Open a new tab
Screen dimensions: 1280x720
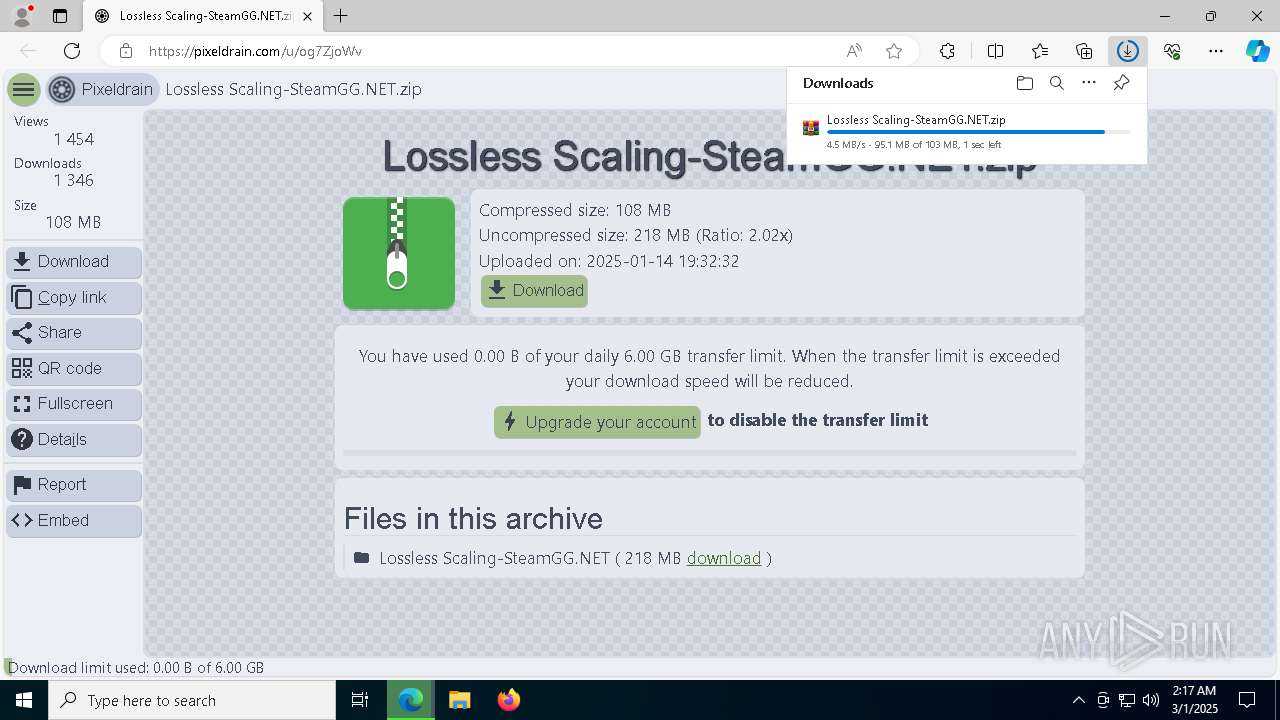click(341, 16)
